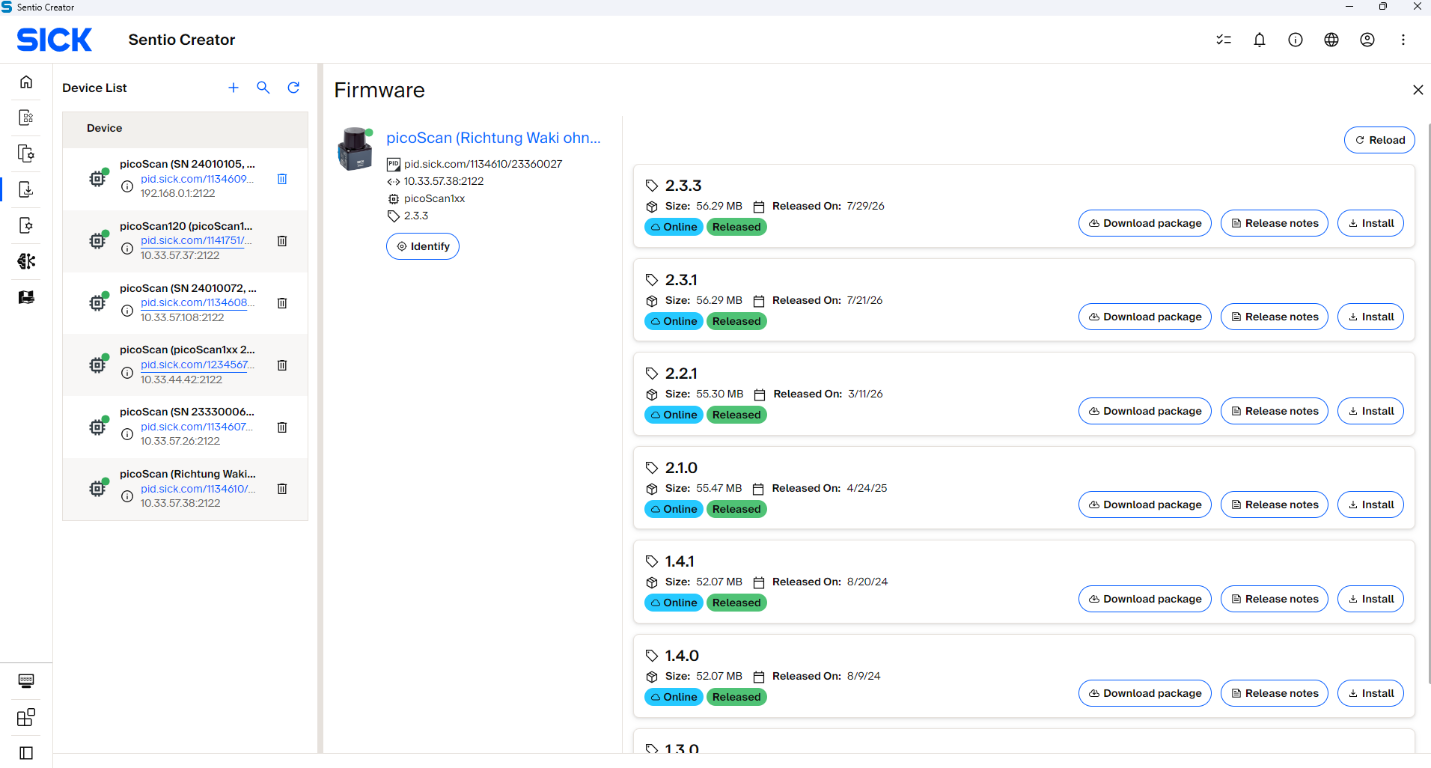This screenshot has width=1431, height=768.
Task: Delete the picoScan120 device entry
Action: 282,241
